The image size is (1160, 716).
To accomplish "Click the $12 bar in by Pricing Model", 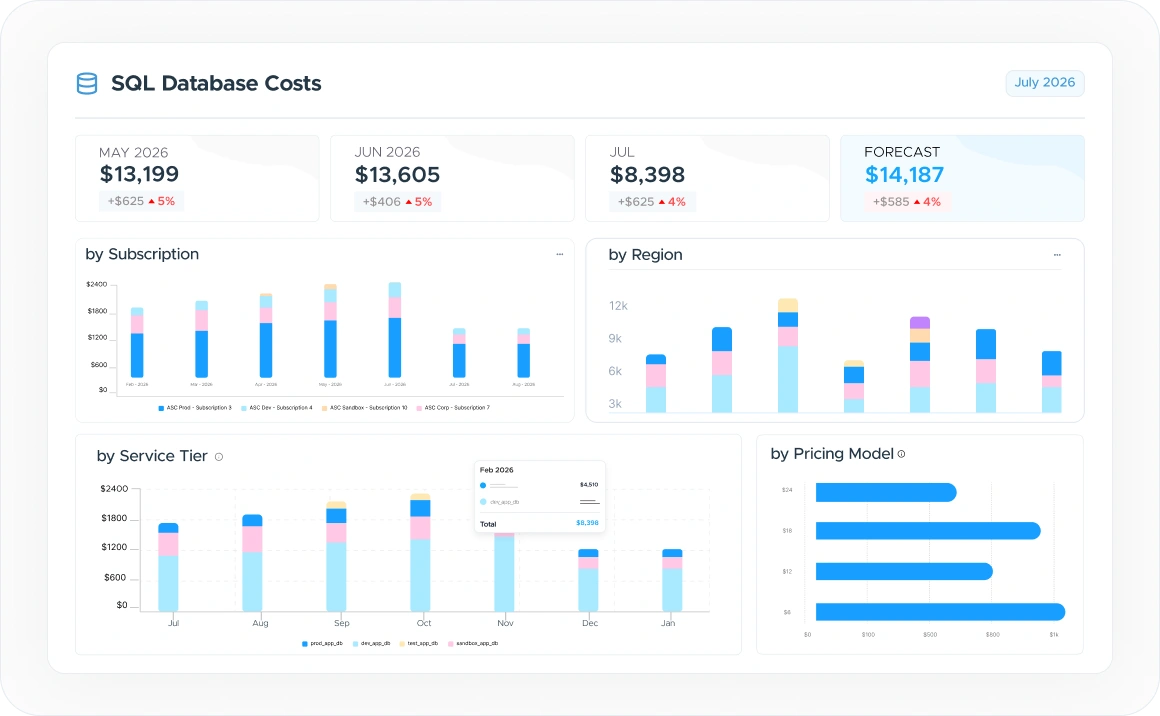I will [904, 572].
